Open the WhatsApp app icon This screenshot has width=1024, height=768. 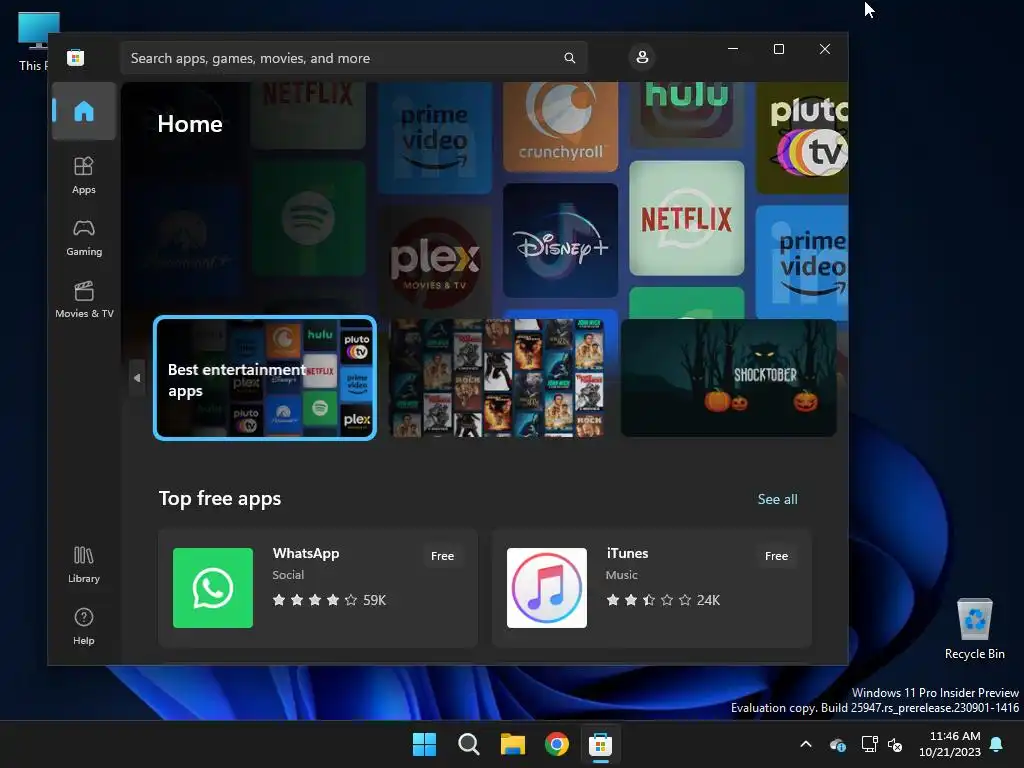[x=212, y=588]
